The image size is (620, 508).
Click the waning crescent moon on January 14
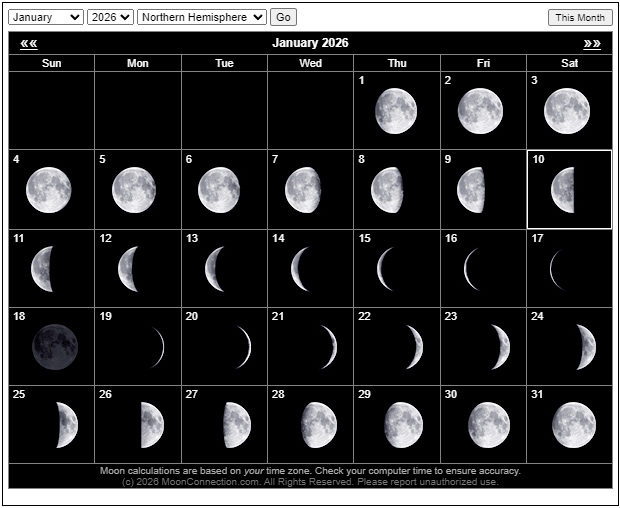pos(300,268)
